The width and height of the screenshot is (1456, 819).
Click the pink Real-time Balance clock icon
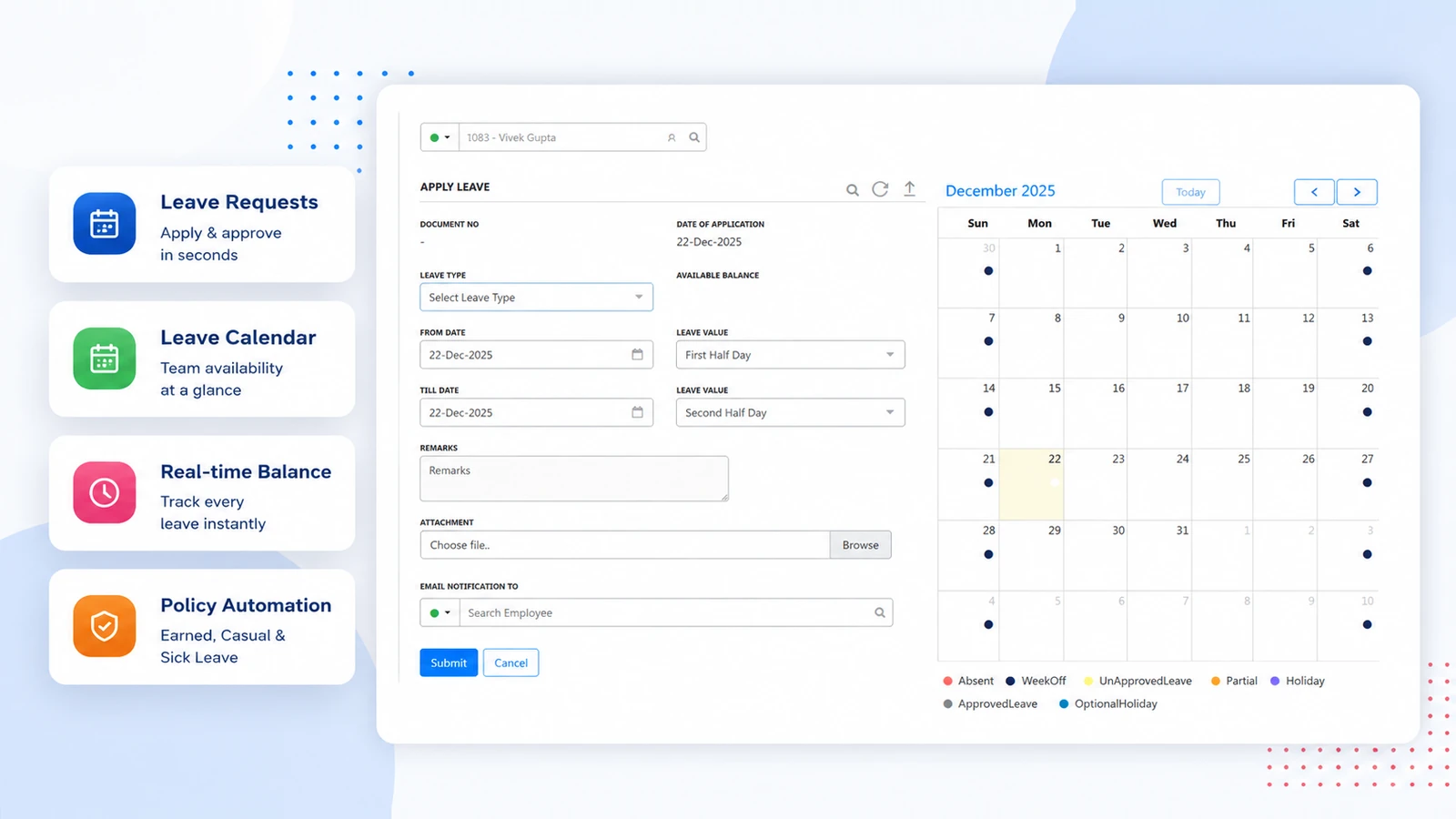[105, 492]
